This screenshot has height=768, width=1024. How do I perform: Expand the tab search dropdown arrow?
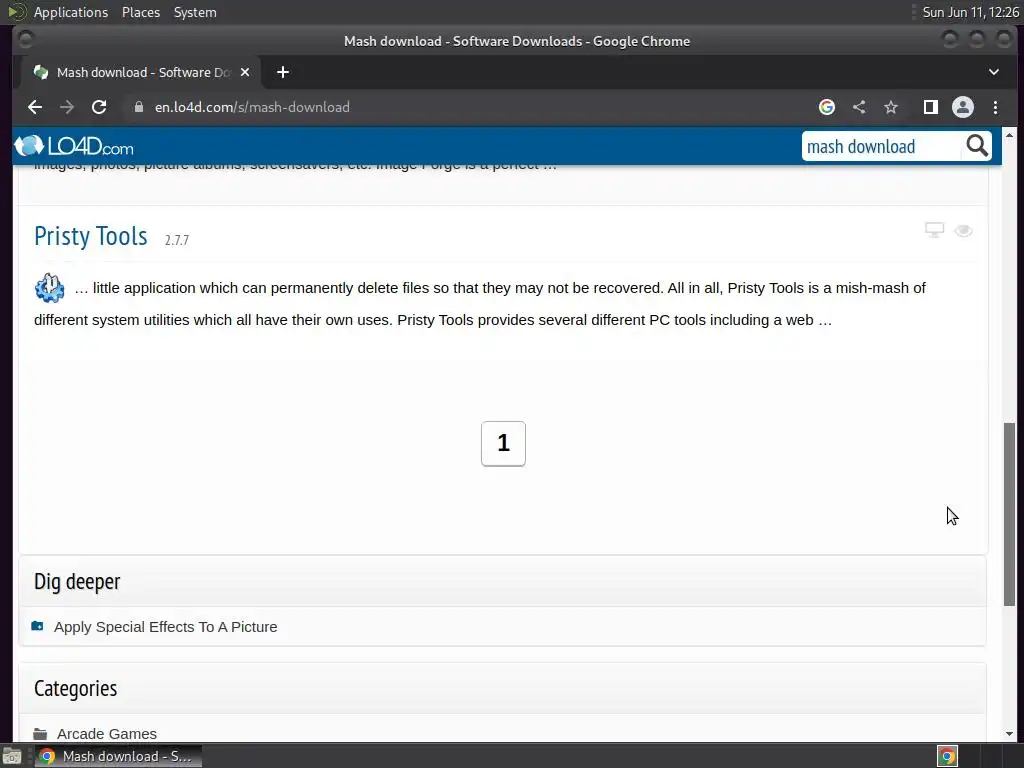(993, 72)
